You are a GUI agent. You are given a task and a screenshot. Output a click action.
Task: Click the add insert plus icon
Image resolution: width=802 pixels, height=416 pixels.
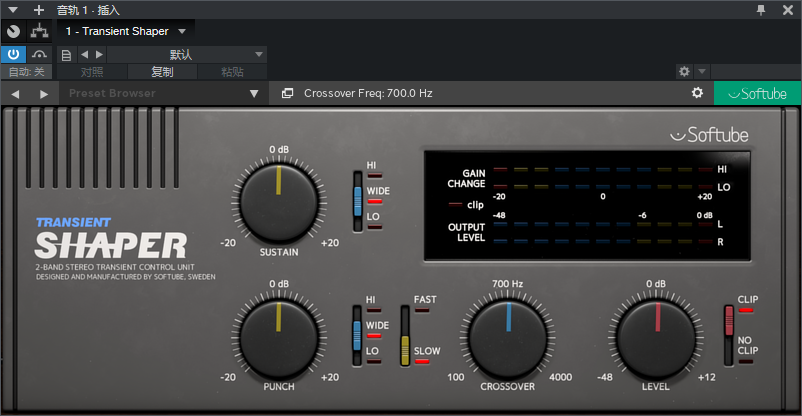(x=39, y=10)
